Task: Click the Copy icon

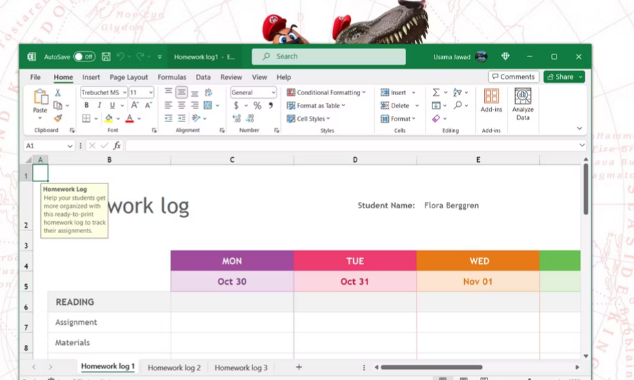Action: point(58,106)
